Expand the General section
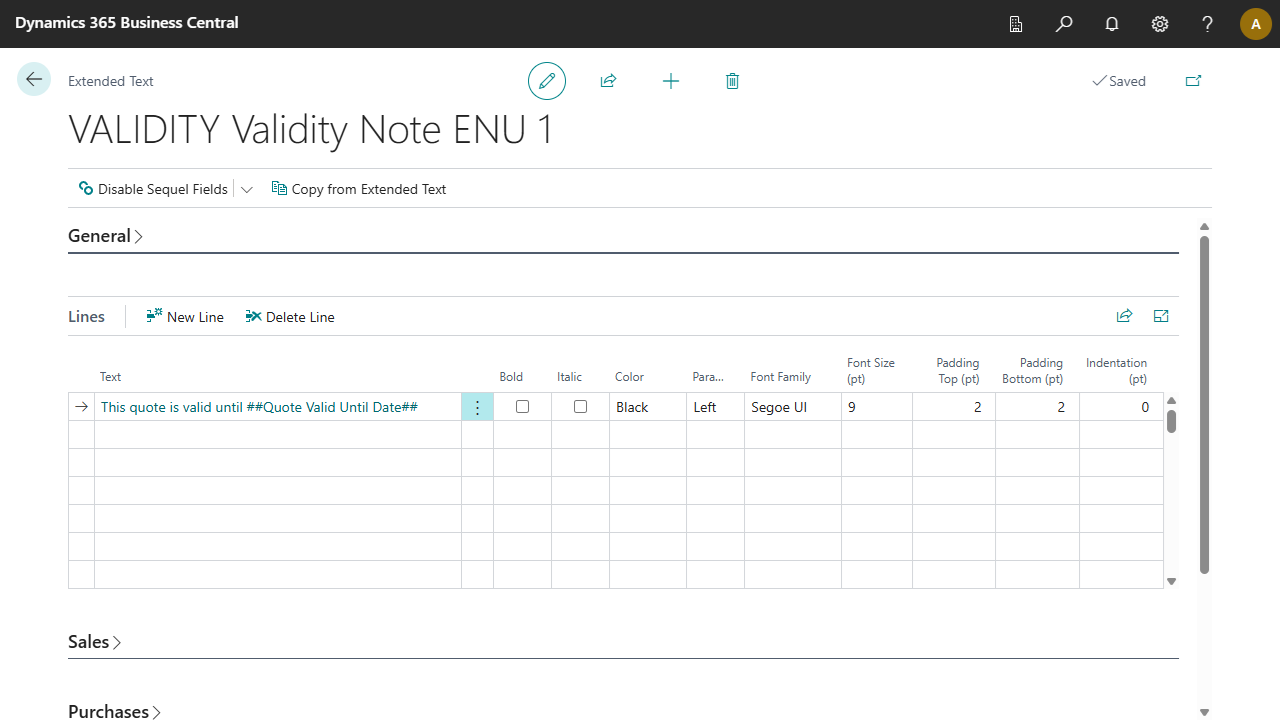This screenshot has width=1280, height=720. (105, 236)
